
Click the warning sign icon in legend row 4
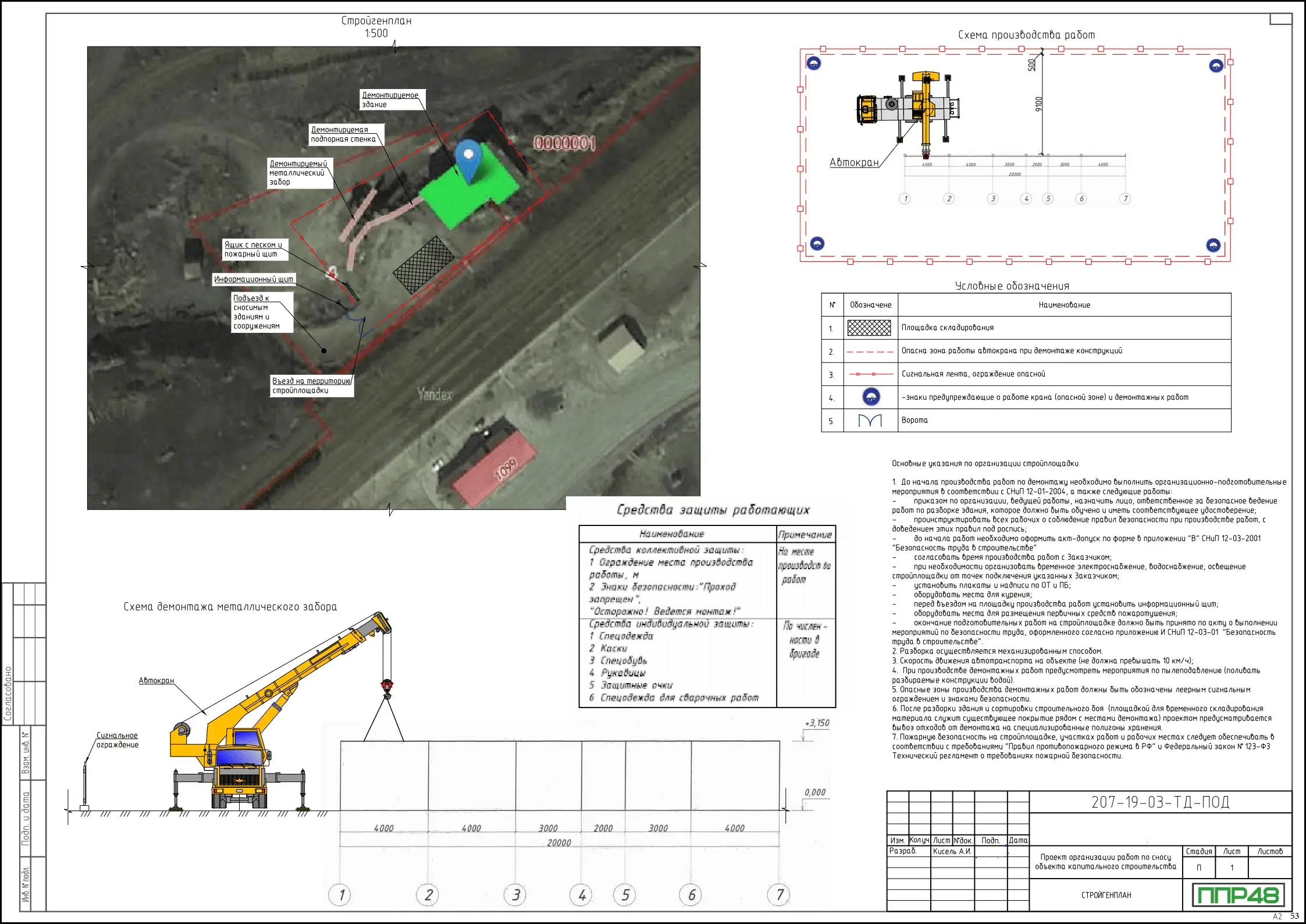[x=871, y=397]
